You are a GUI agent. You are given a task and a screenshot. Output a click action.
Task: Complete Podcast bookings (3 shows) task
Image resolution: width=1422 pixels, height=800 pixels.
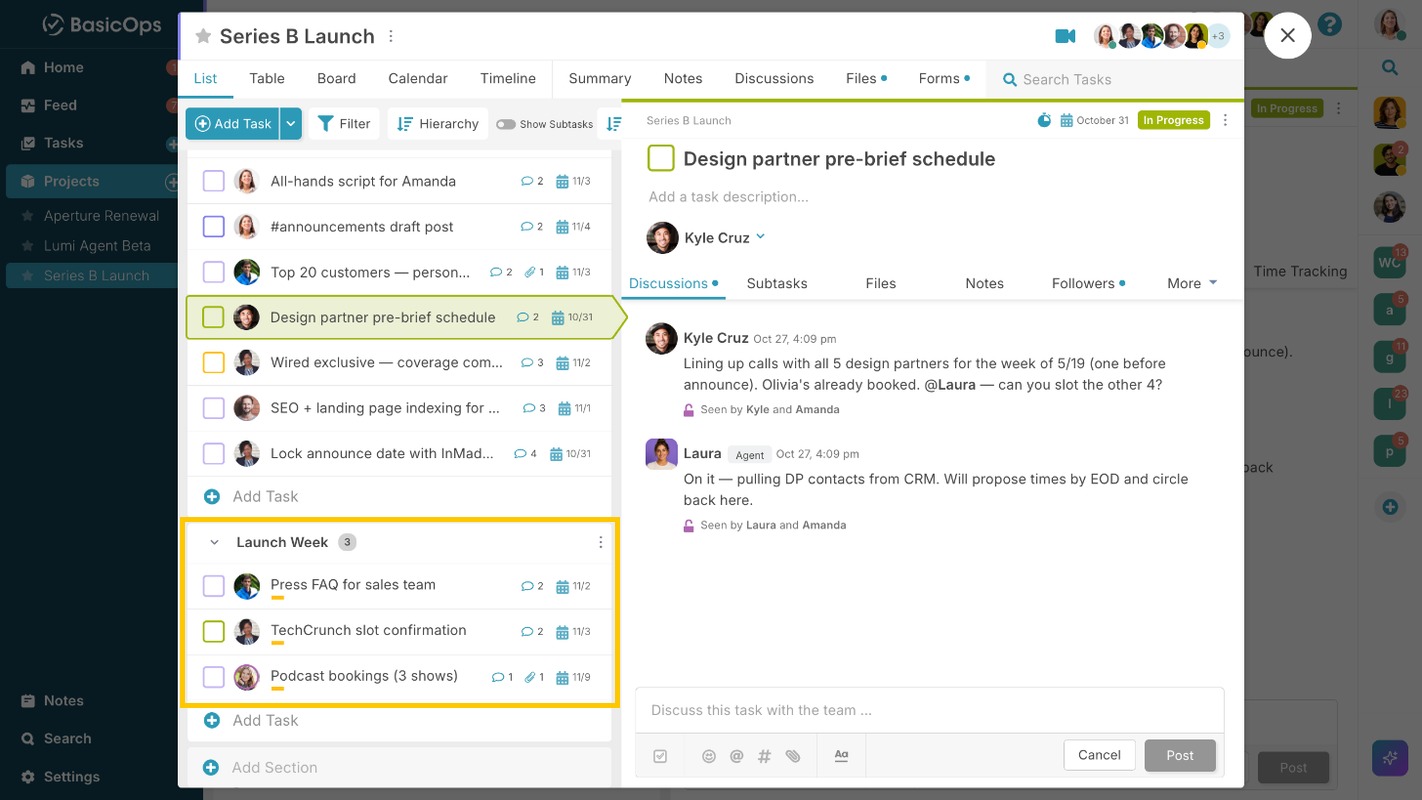[x=213, y=677]
